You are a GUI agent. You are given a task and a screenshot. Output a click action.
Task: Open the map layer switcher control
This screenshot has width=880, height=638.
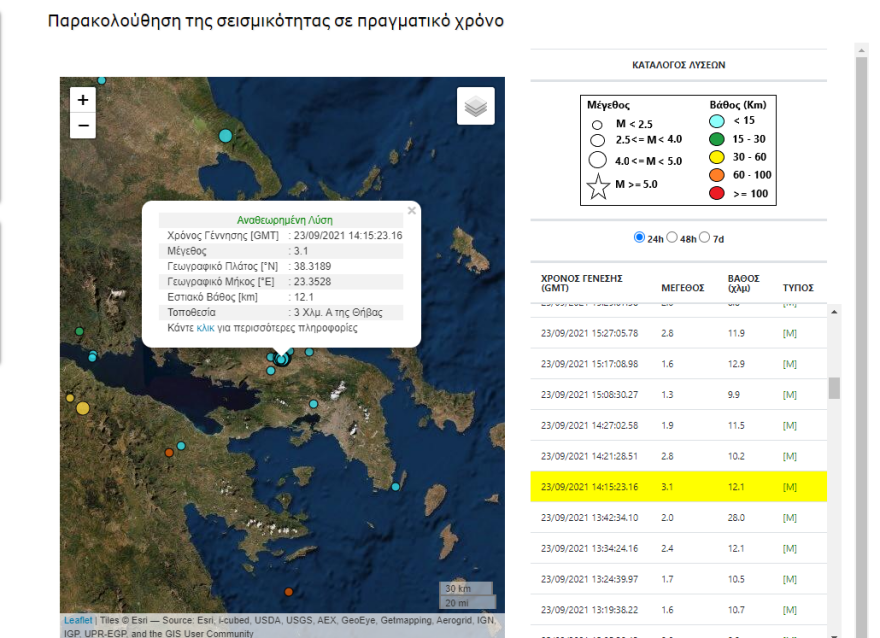[x=476, y=106]
